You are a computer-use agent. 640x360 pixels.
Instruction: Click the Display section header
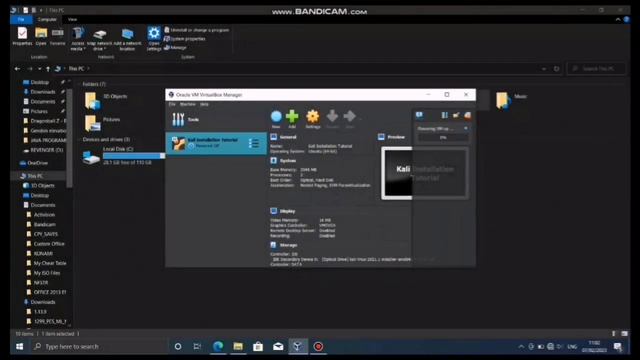287,211
